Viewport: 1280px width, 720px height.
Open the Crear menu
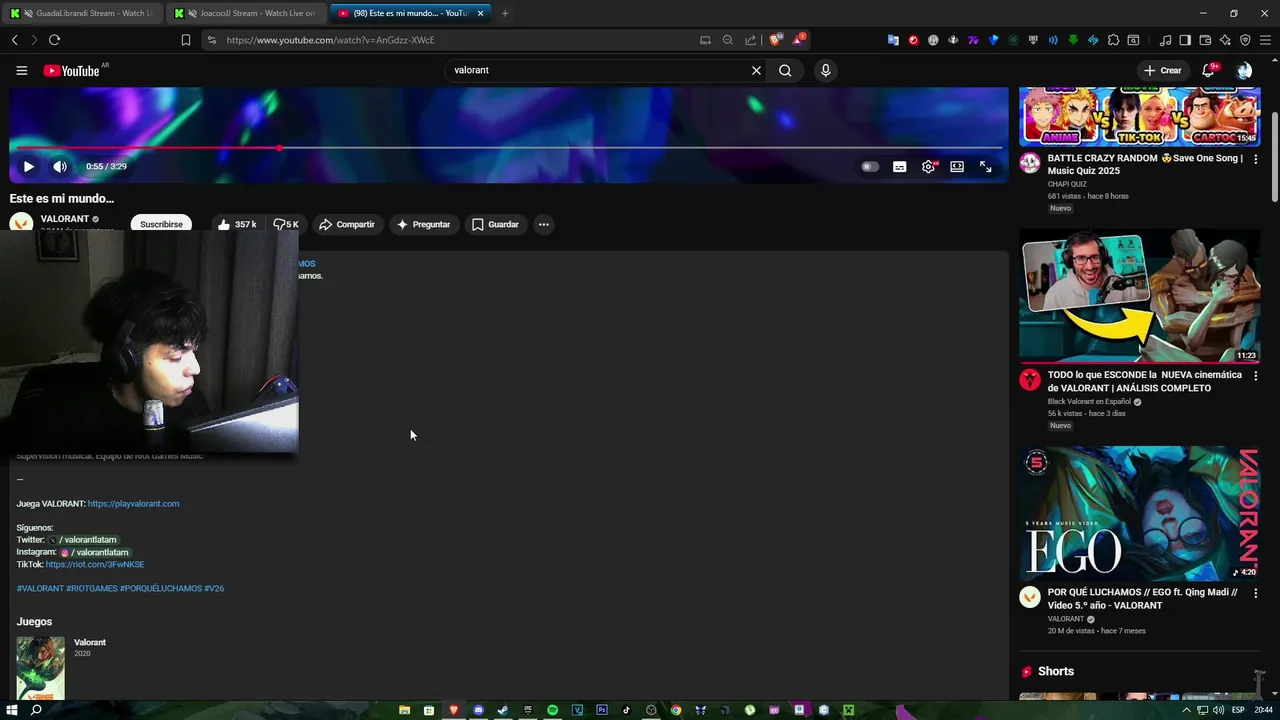click(x=1163, y=70)
